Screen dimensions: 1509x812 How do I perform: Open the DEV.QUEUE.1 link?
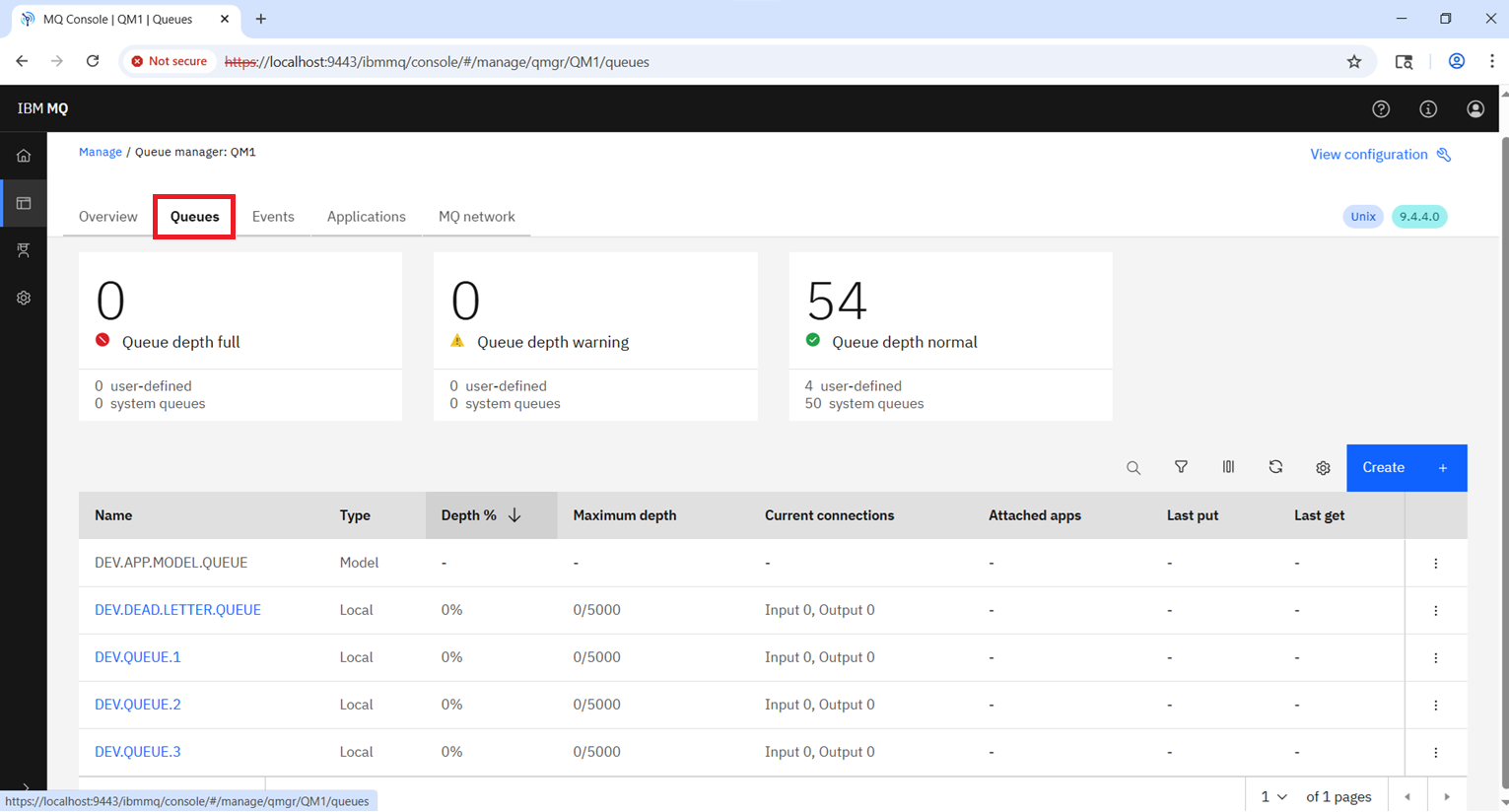[138, 657]
